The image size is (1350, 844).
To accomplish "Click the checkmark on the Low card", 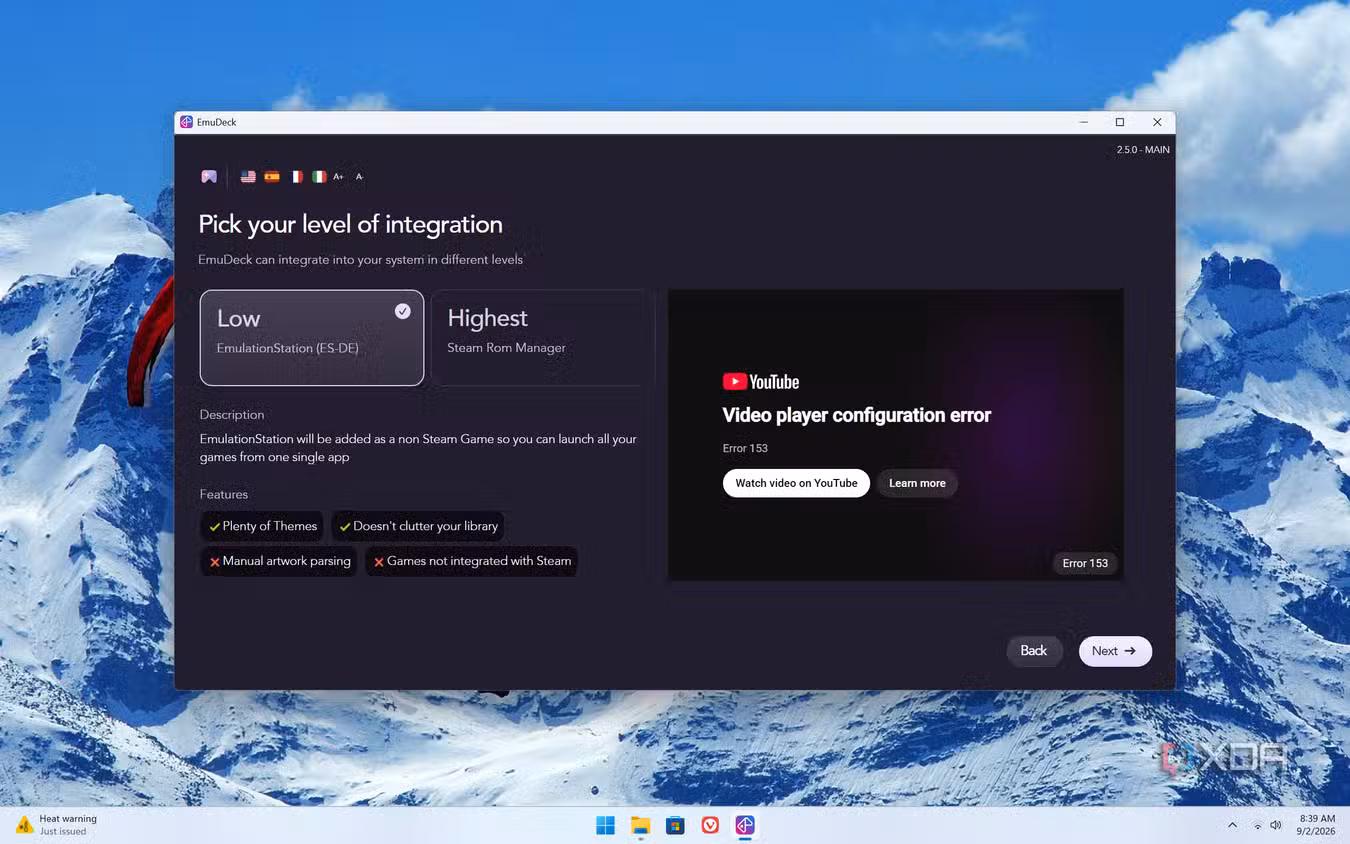I will [x=402, y=311].
